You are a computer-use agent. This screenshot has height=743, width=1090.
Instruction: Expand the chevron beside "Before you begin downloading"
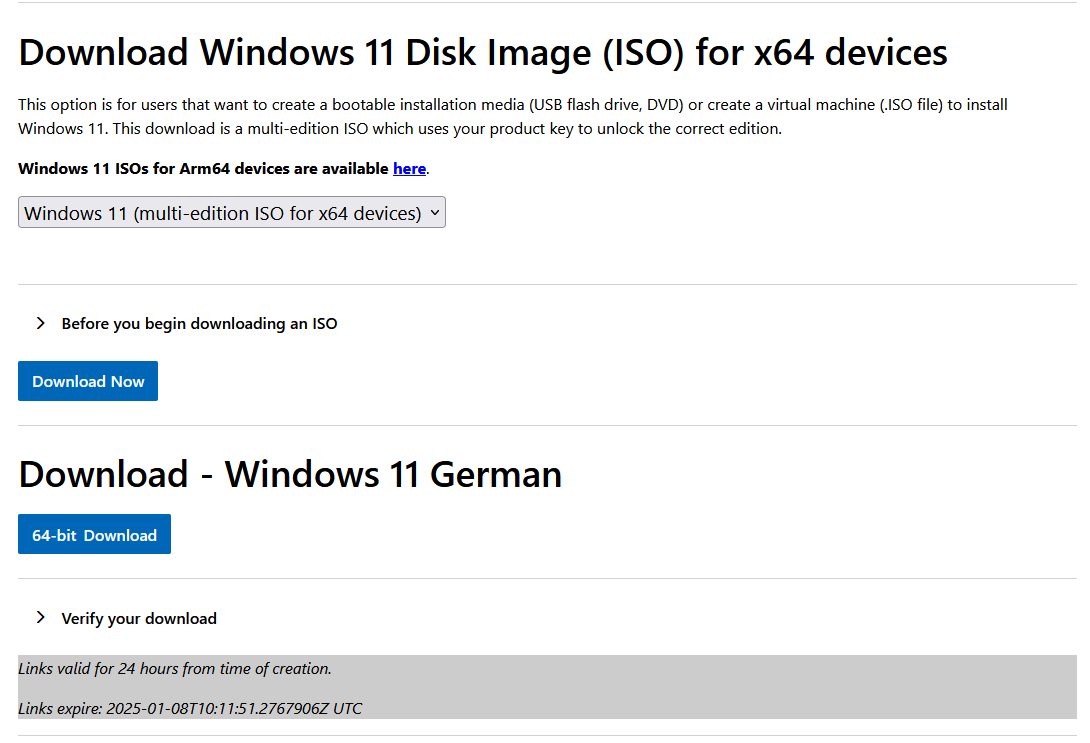point(41,323)
